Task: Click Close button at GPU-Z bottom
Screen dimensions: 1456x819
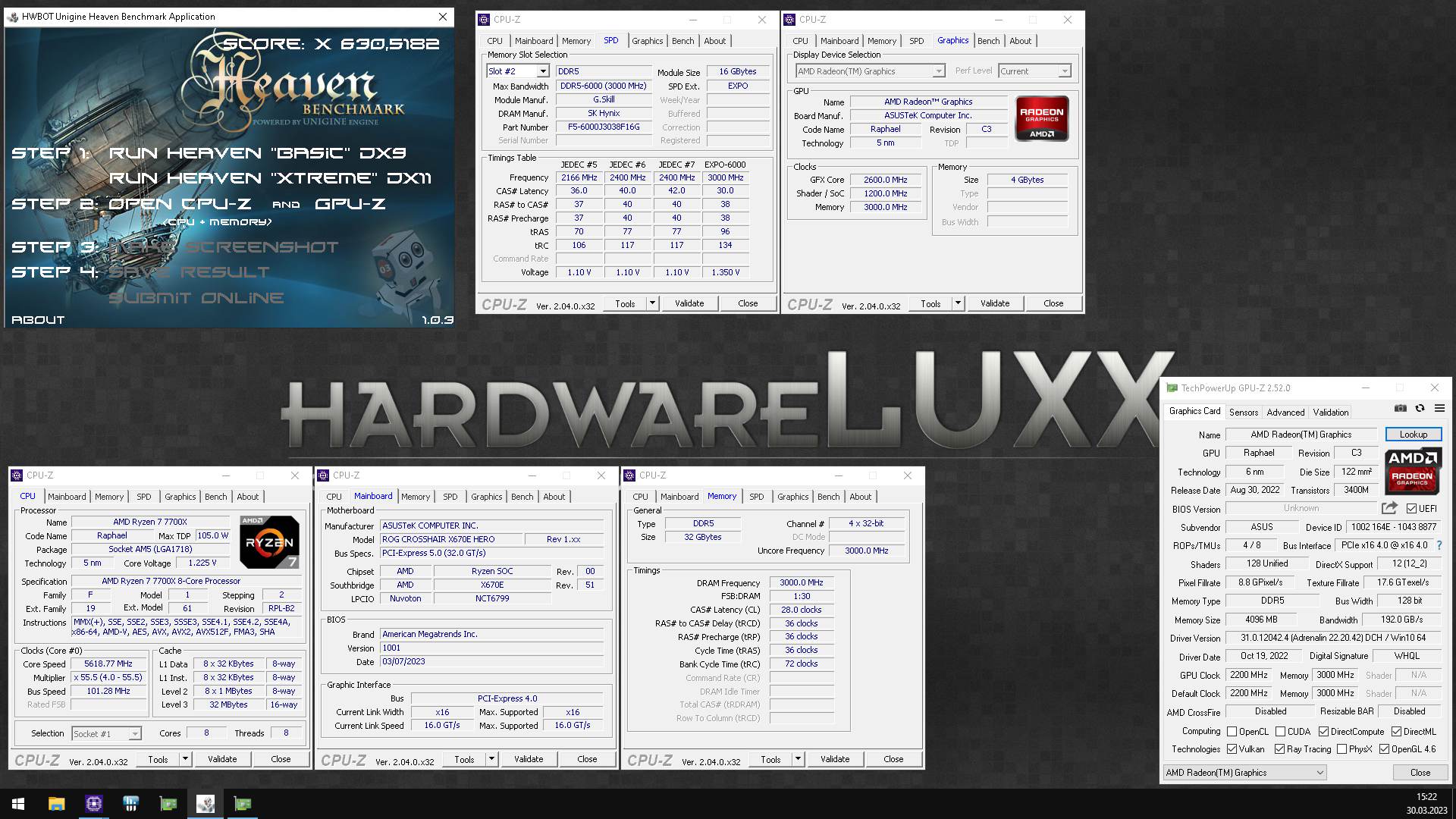Action: coord(1420,773)
